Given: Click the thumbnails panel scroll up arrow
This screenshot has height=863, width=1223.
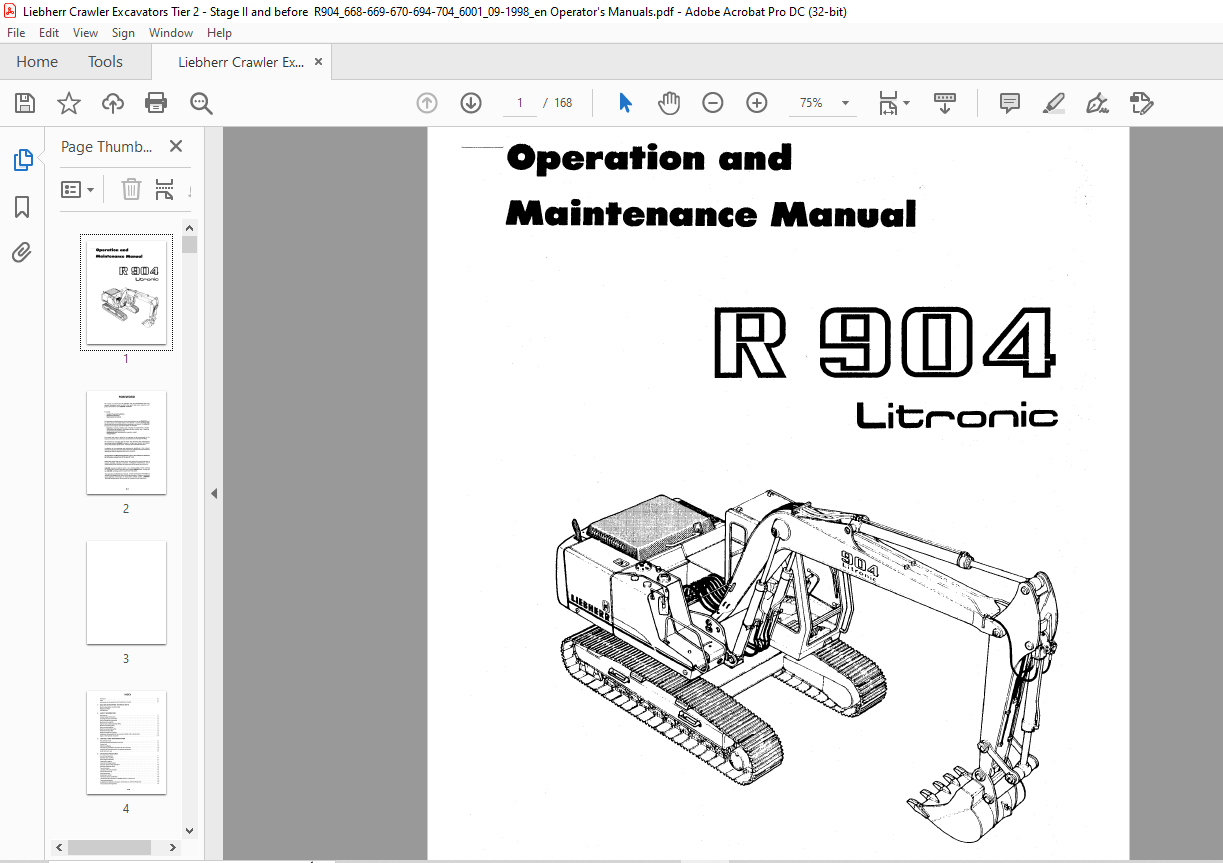Looking at the screenshot, I should pyautogui.click(x=190, y=227).
